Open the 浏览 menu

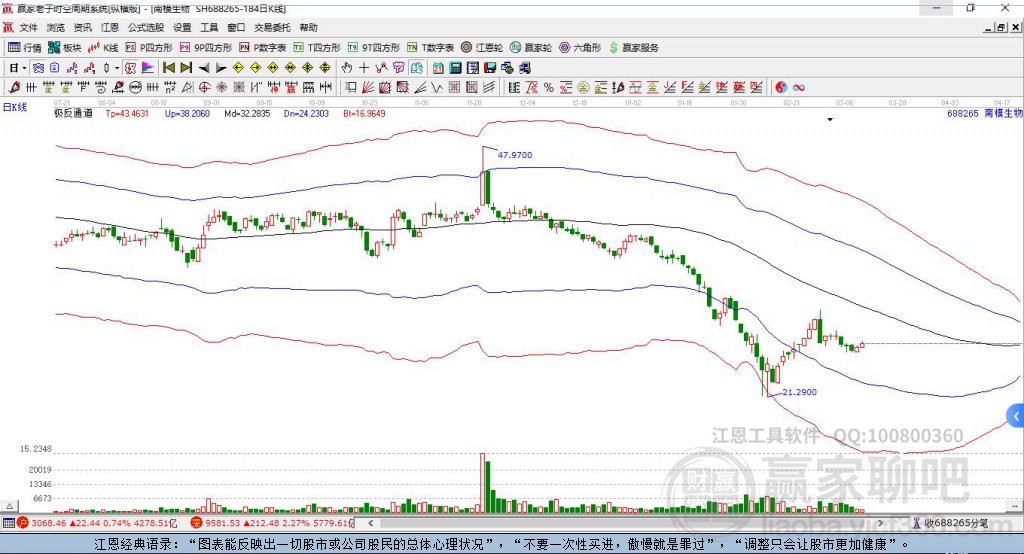56,27
